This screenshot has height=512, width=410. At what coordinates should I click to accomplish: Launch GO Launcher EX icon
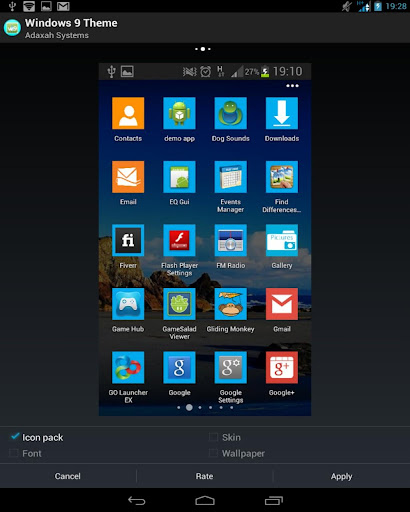(128, 368)
